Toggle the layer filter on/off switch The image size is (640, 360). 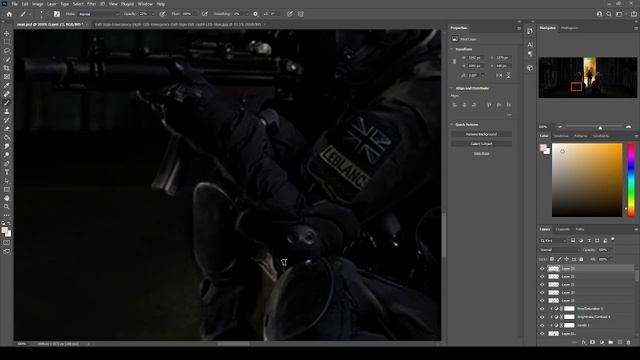tap(613, 240)
